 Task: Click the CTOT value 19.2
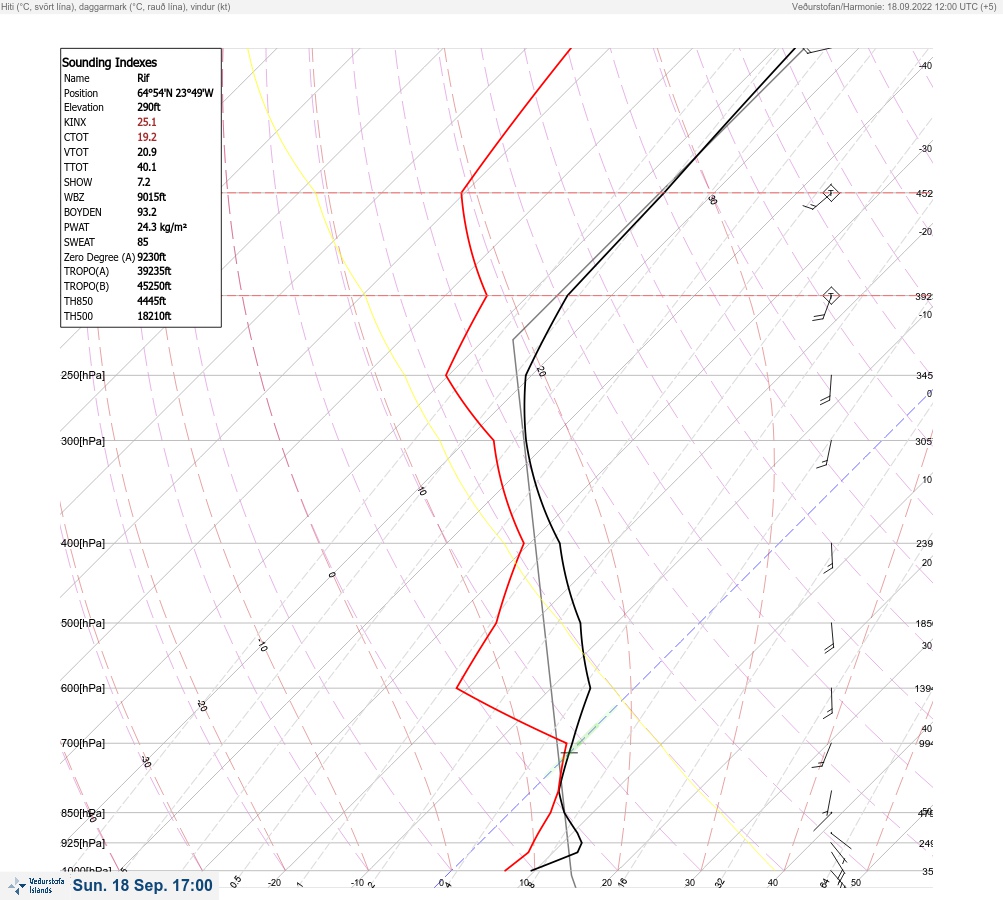click(146, 137)
